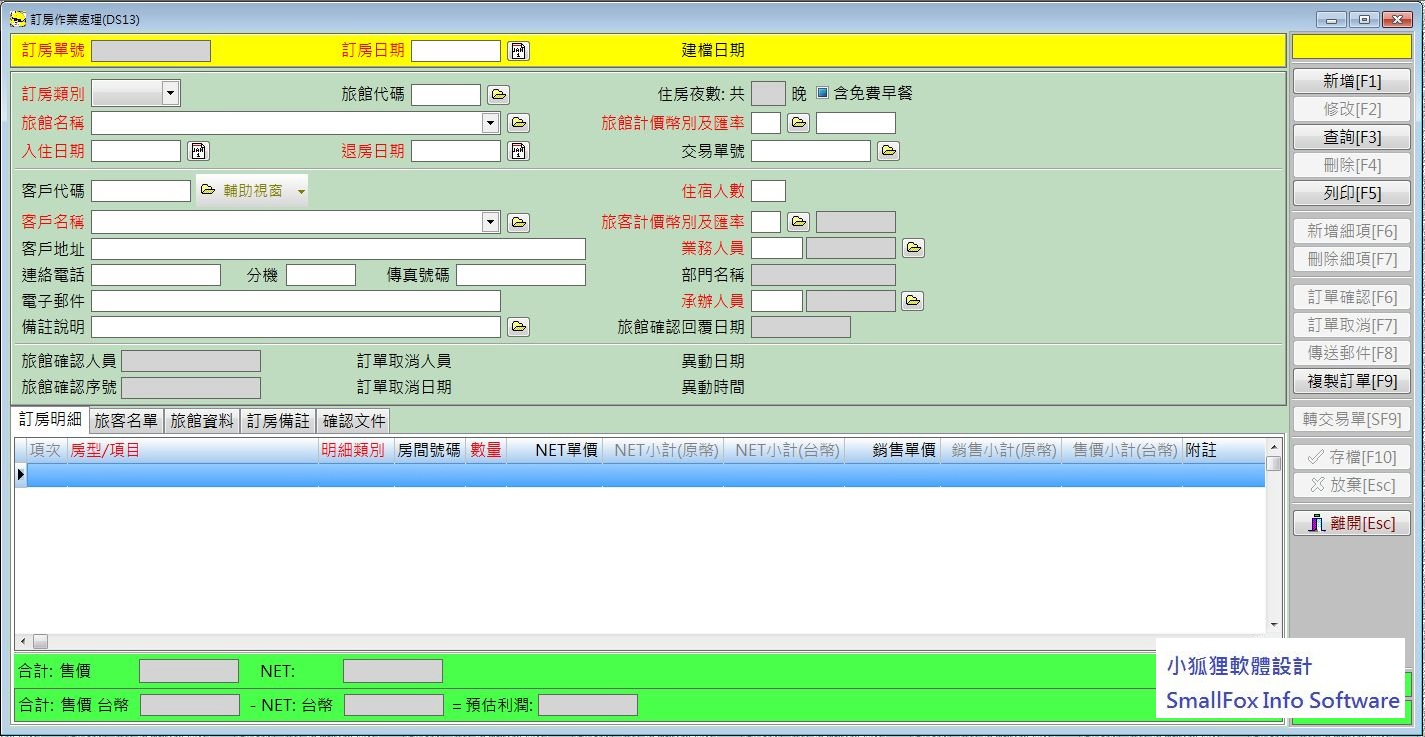Screen dimensions: 1425x737
Task: Toggle 含免費早餐 checkbox
Action: (x=823, y=93)
